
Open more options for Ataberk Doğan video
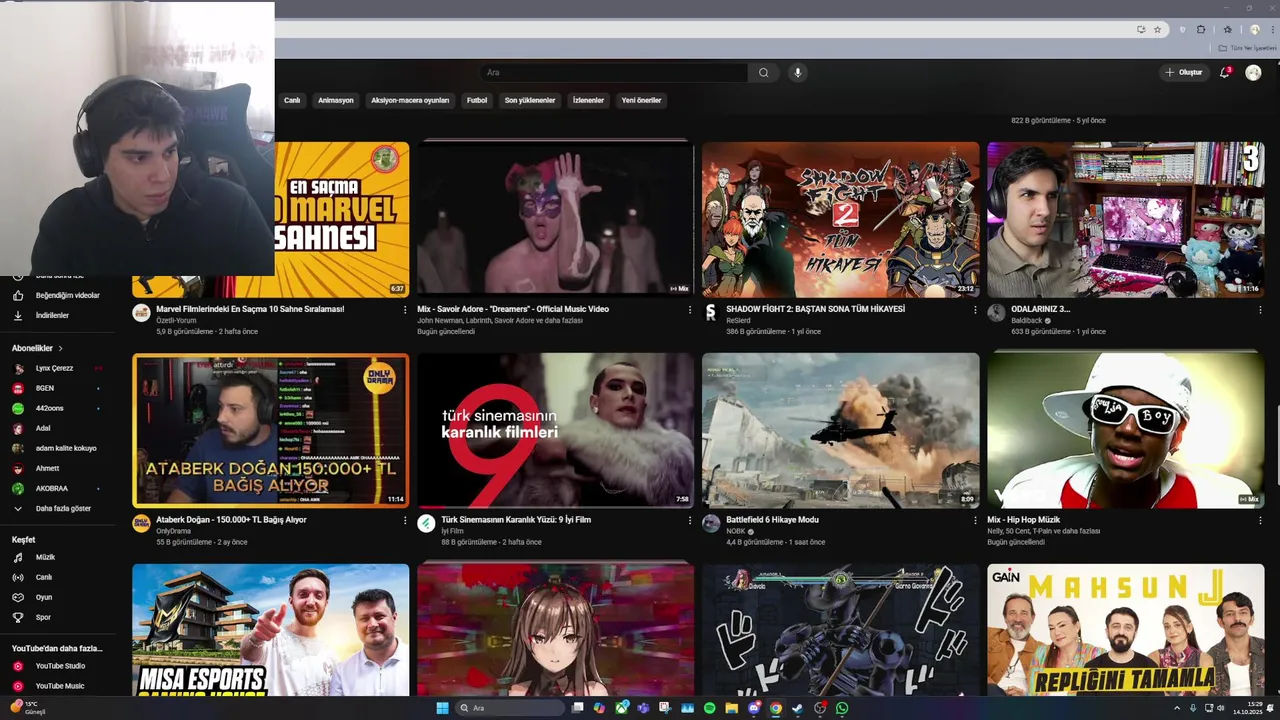[x=405, y=521]
